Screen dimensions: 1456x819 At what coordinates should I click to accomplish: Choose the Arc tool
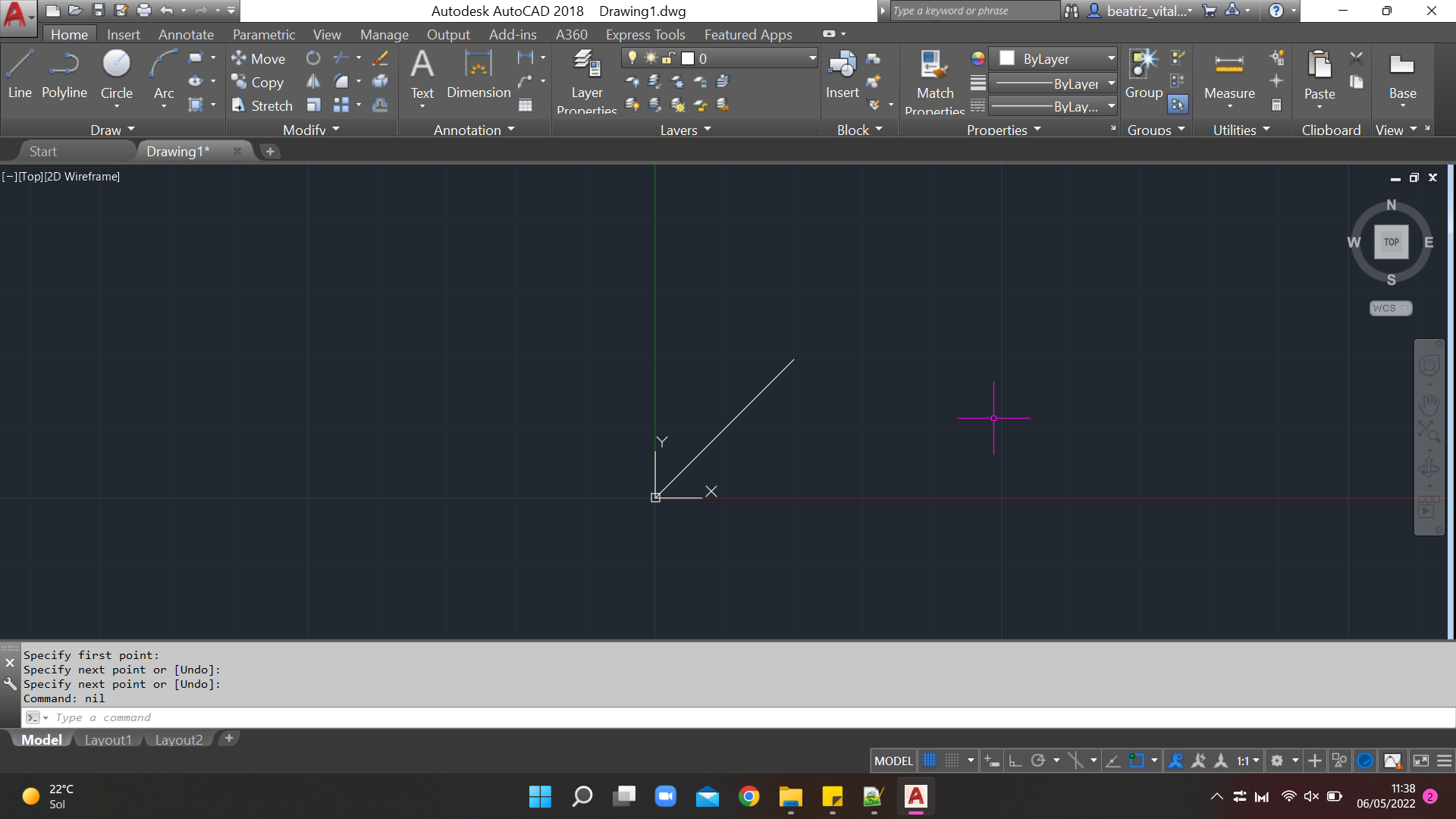(x=164, y=74)
